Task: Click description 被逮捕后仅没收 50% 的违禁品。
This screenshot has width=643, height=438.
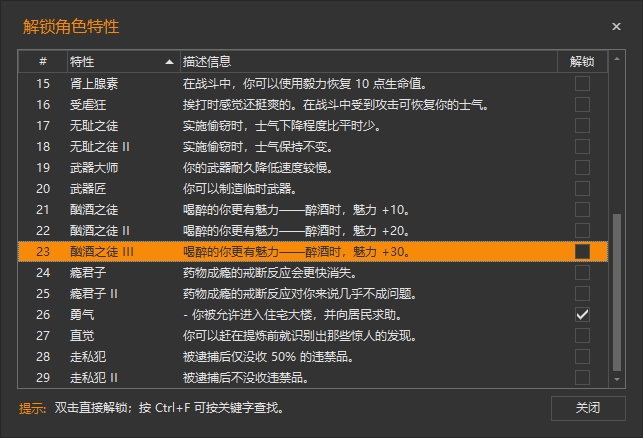Action: point(268,357)
